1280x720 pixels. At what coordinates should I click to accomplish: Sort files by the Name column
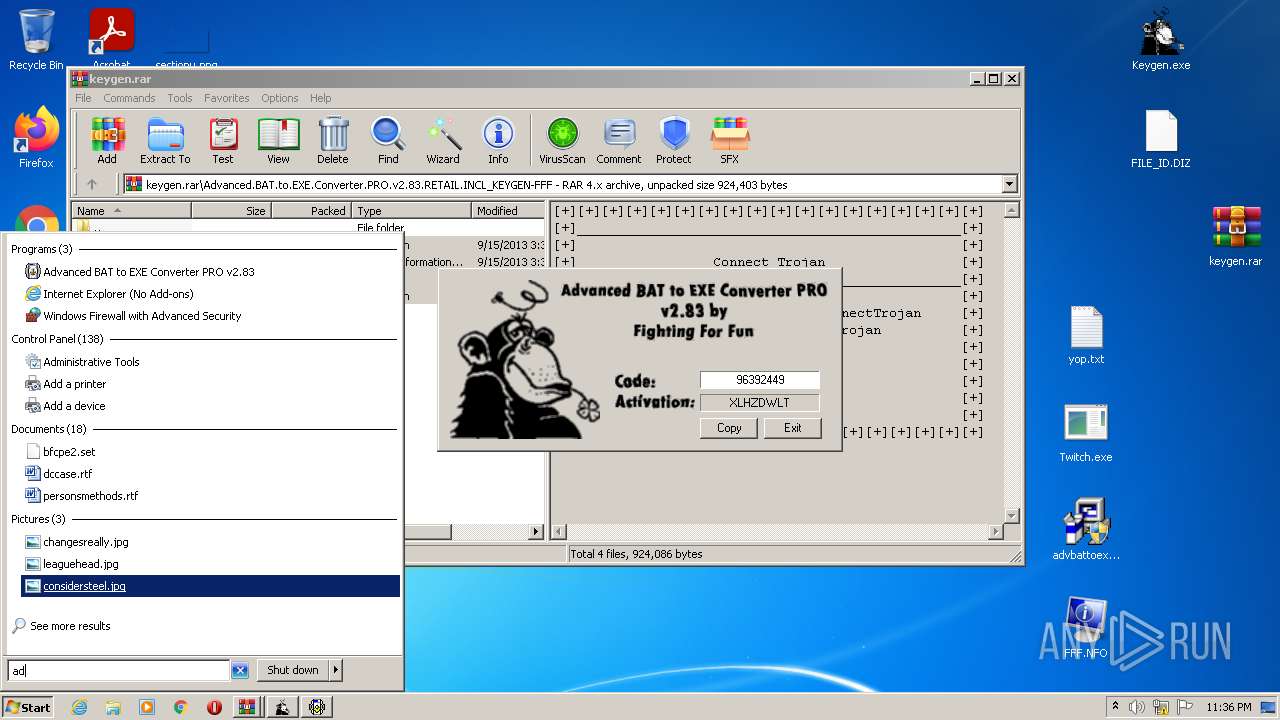click(x=131, y=211)
